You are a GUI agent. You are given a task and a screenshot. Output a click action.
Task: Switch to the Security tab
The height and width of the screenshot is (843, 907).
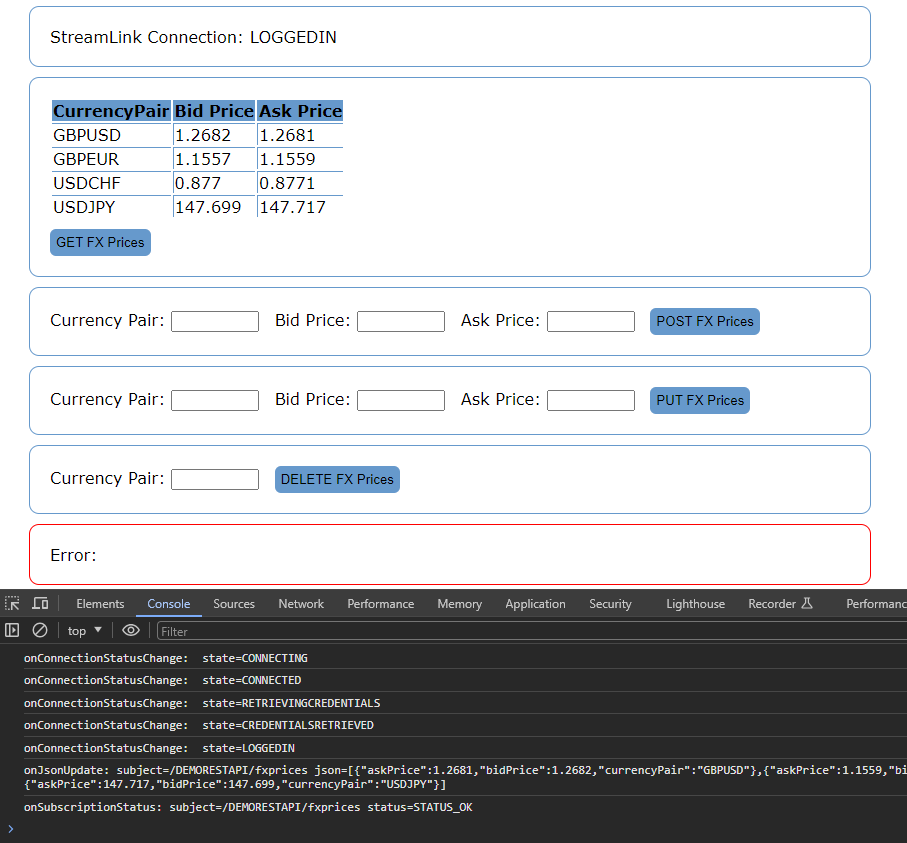pyautogui.click(x=610, y=603)
